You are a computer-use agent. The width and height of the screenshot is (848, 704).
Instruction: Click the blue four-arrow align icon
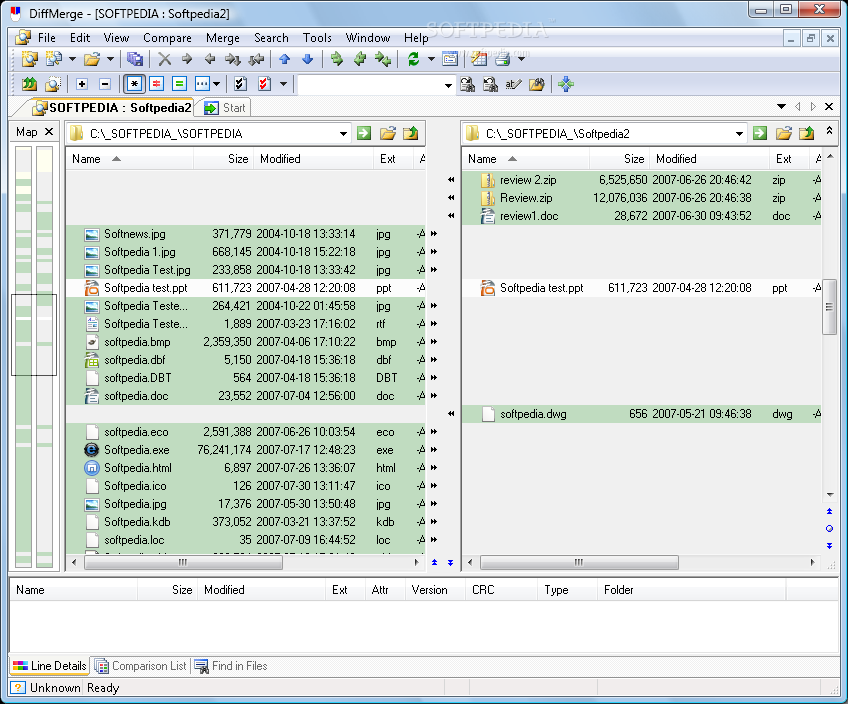coord(566,84)
